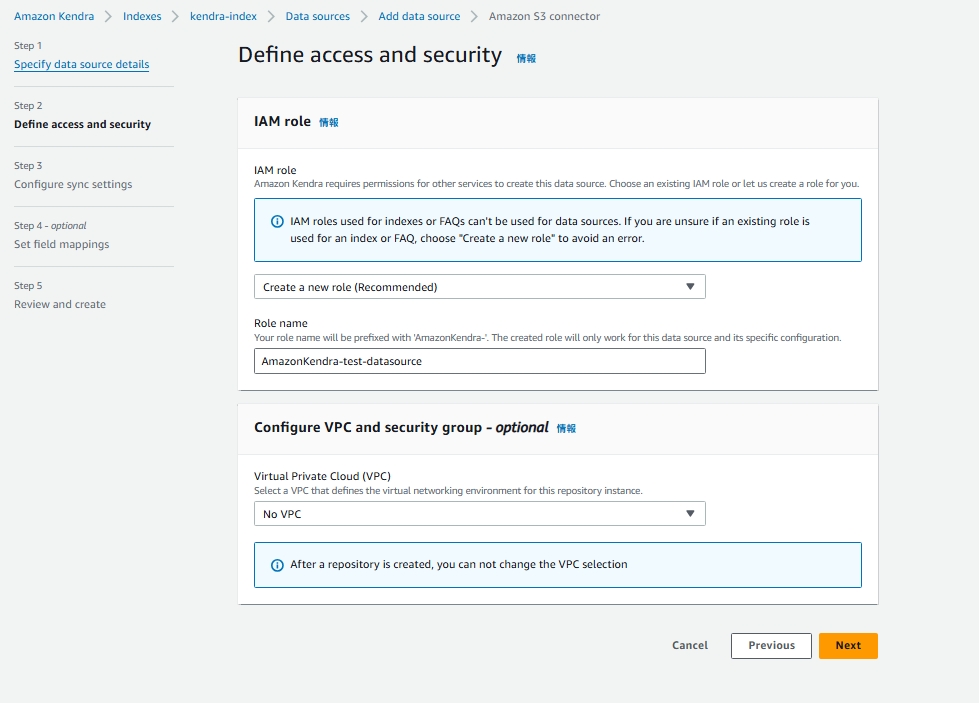Select the 'Configure sync settings' step
Screen dimensions: 979x703
73,185
